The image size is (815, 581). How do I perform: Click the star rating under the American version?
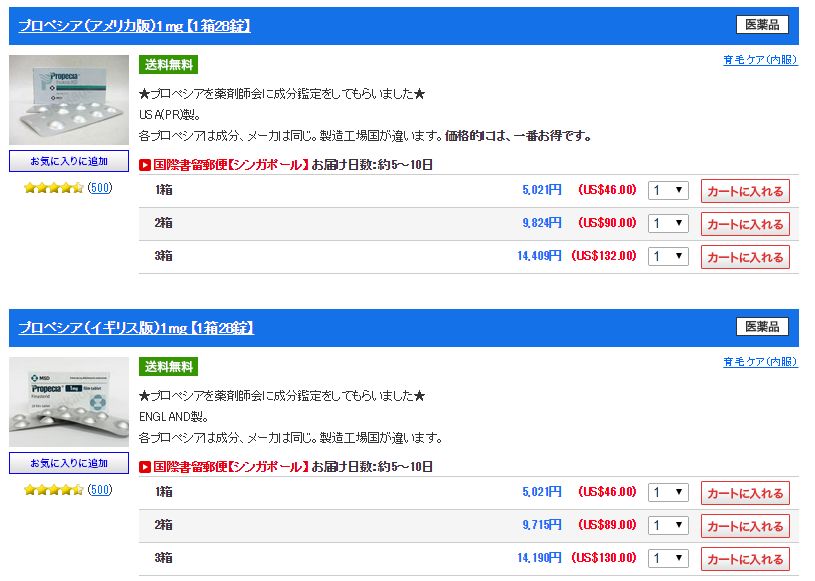point(54,188)
